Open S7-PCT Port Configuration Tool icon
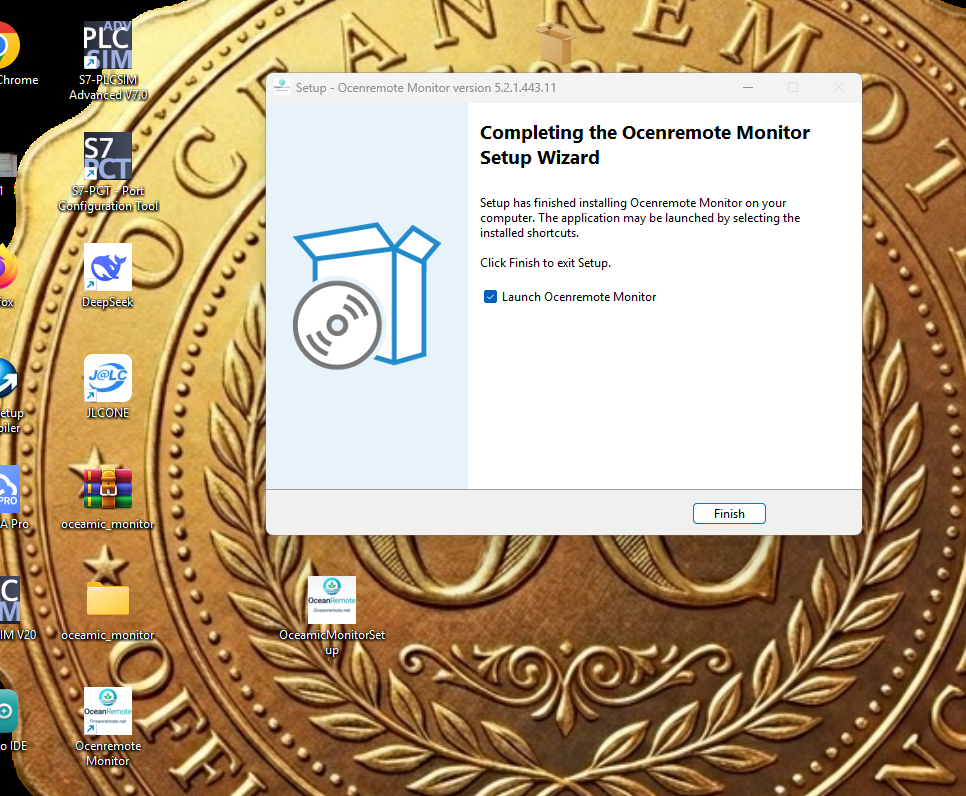966x796 pixels. click(x=108, y=173)
